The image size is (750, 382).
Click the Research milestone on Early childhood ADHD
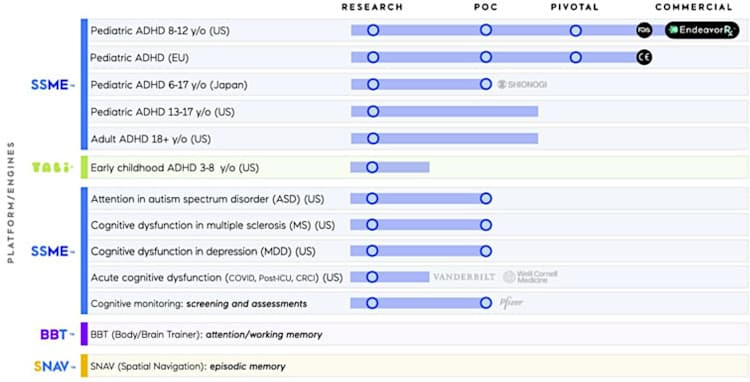pyautogui.click(x=372, y=167)
